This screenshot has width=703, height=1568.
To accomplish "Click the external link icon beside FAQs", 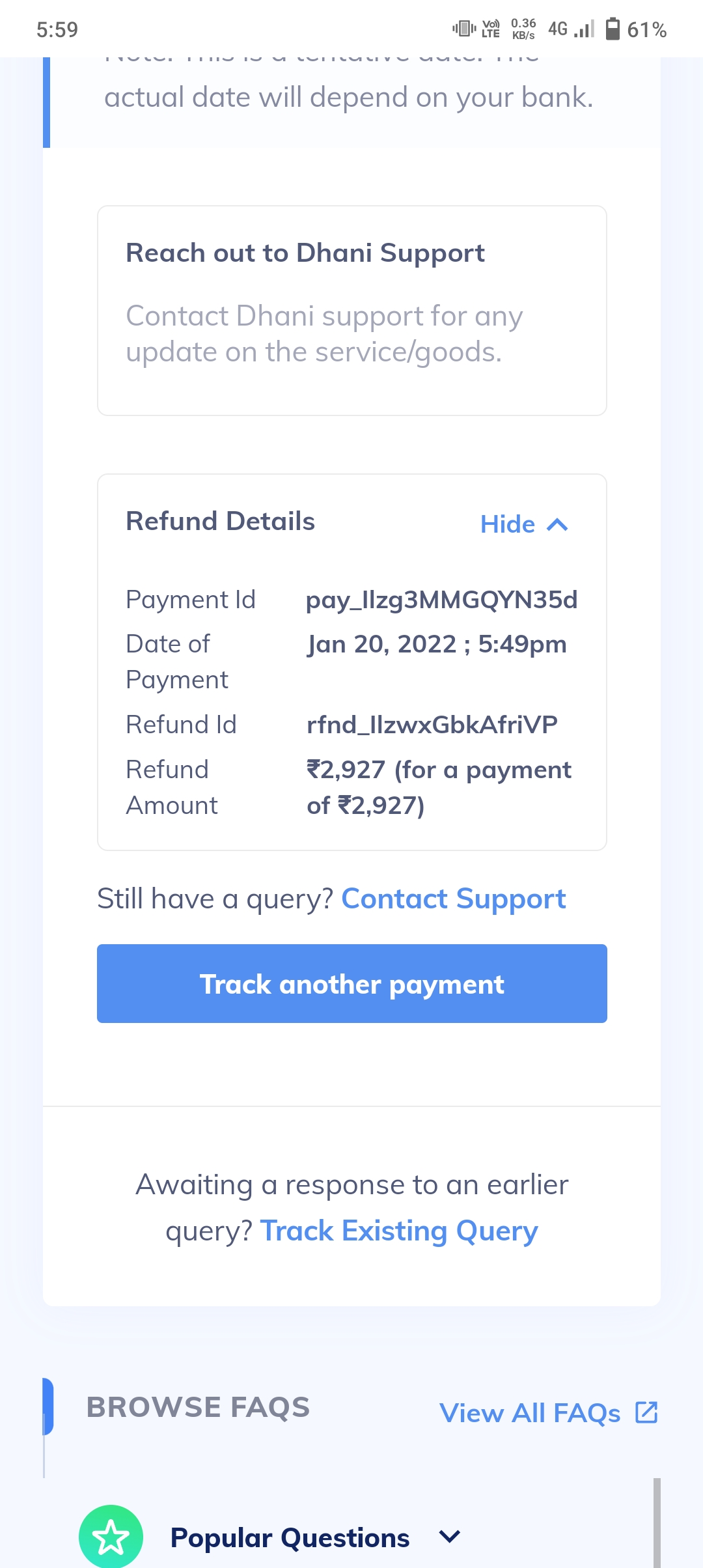I will pos(646,1412).
